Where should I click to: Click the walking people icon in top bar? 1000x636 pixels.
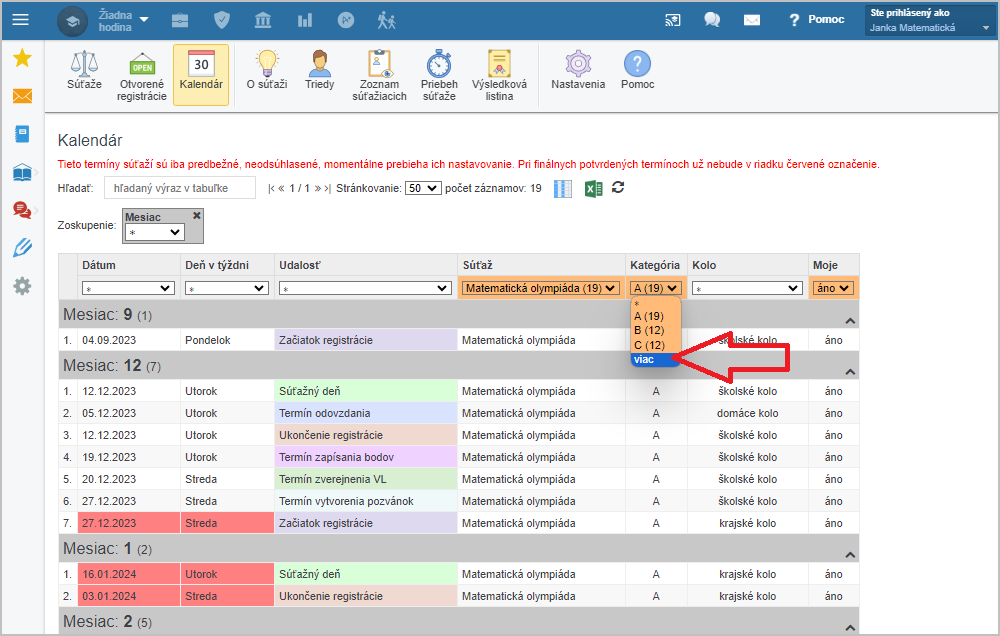(x=386, y=20)
